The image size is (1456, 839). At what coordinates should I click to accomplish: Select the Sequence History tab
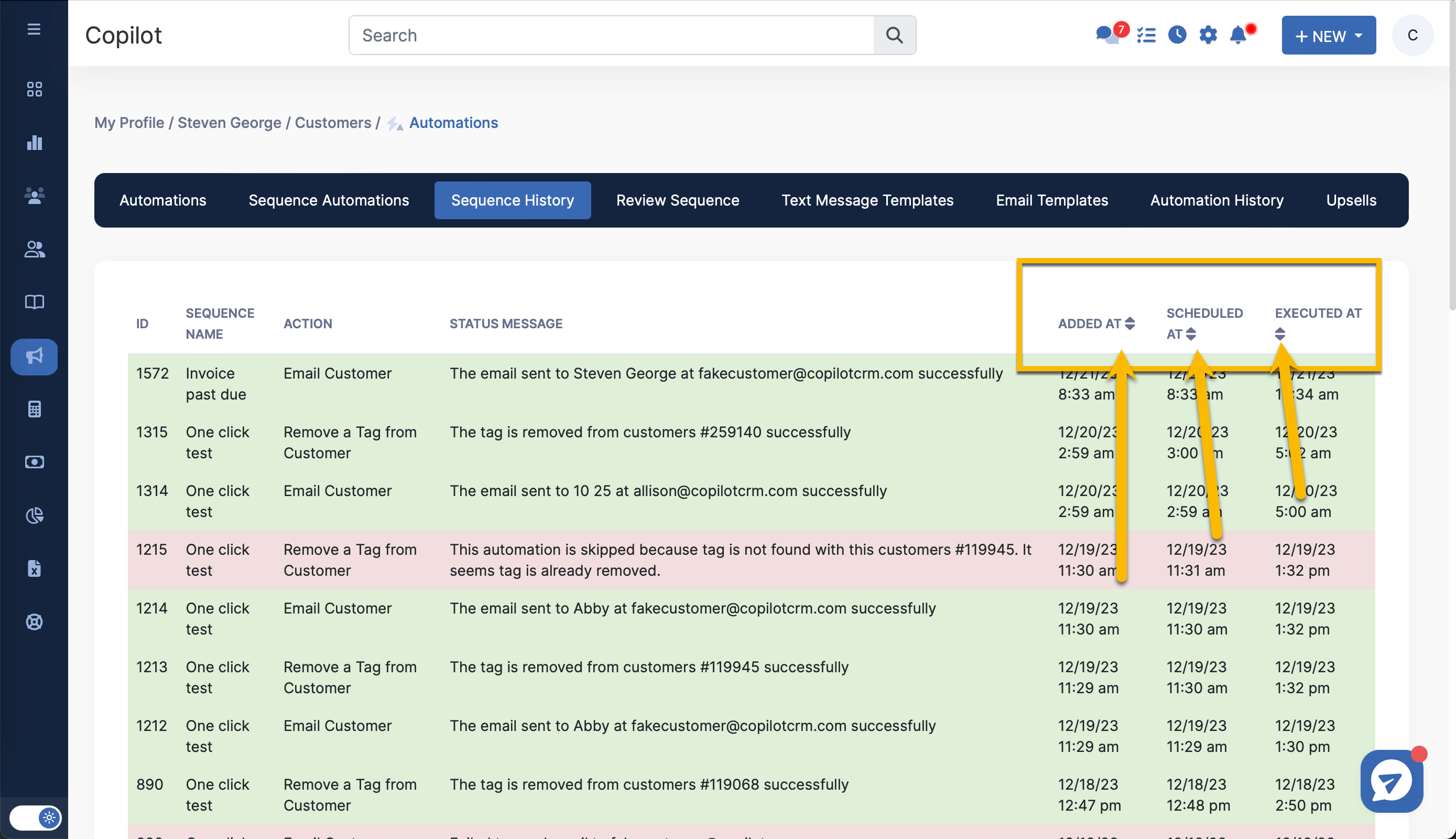point(513,200)
